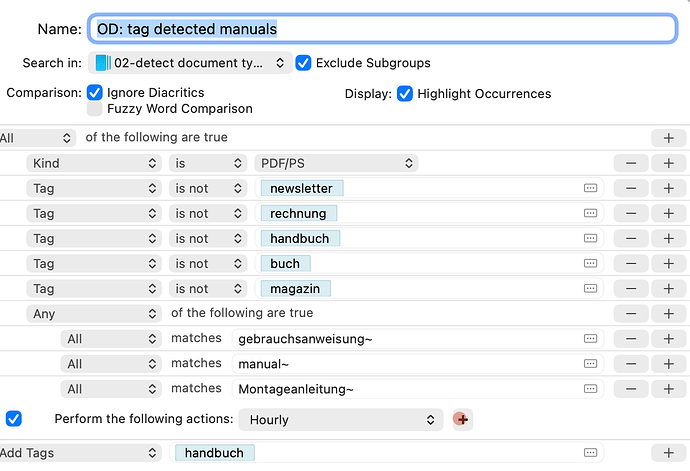Open the Add Tags action dropdown
Viewport: 690px width, 471px height.
pyautogui.click(x=80, y=453)
